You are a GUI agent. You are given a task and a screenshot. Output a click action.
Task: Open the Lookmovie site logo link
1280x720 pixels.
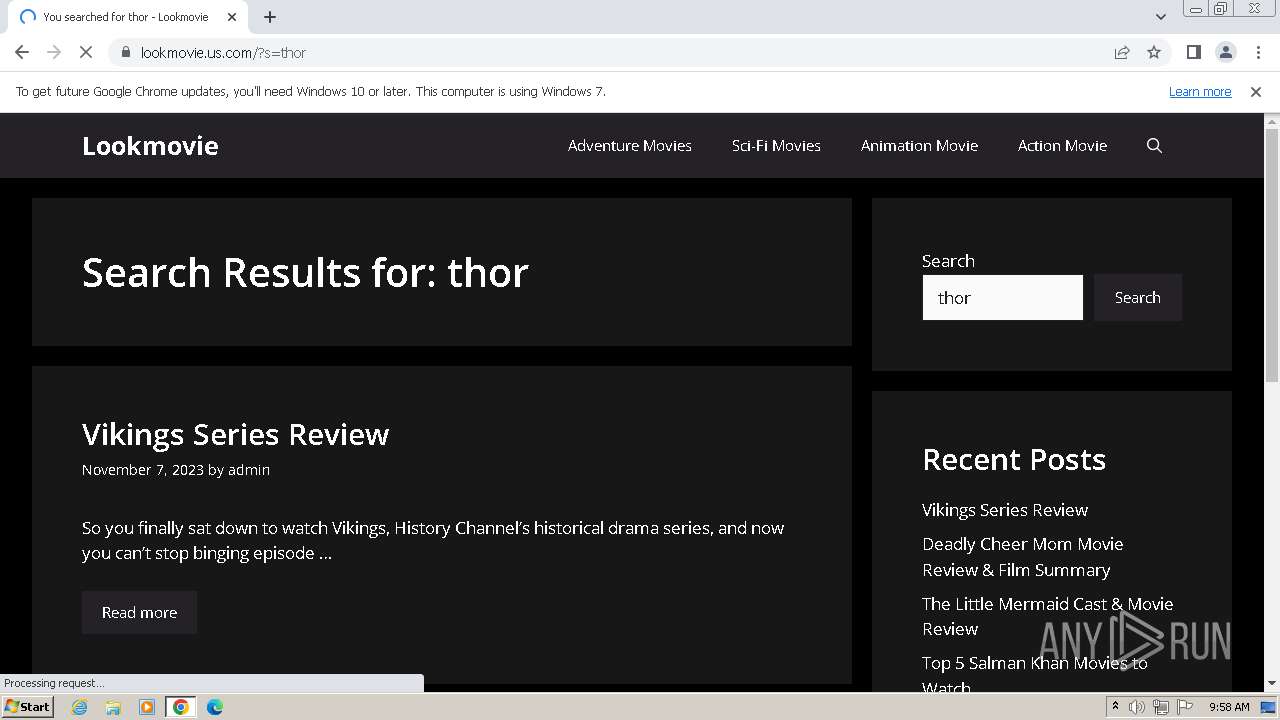pos(150,146)
